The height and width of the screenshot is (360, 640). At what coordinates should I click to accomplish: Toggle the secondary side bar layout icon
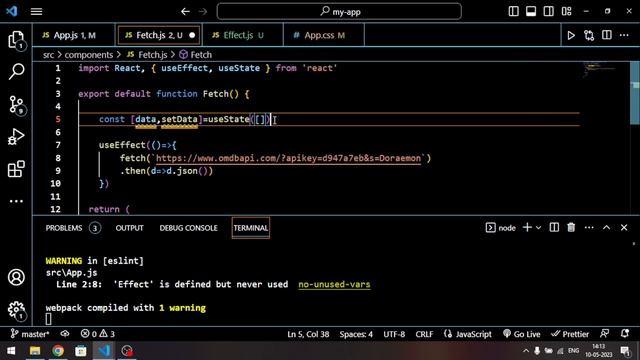click(549, 11)
